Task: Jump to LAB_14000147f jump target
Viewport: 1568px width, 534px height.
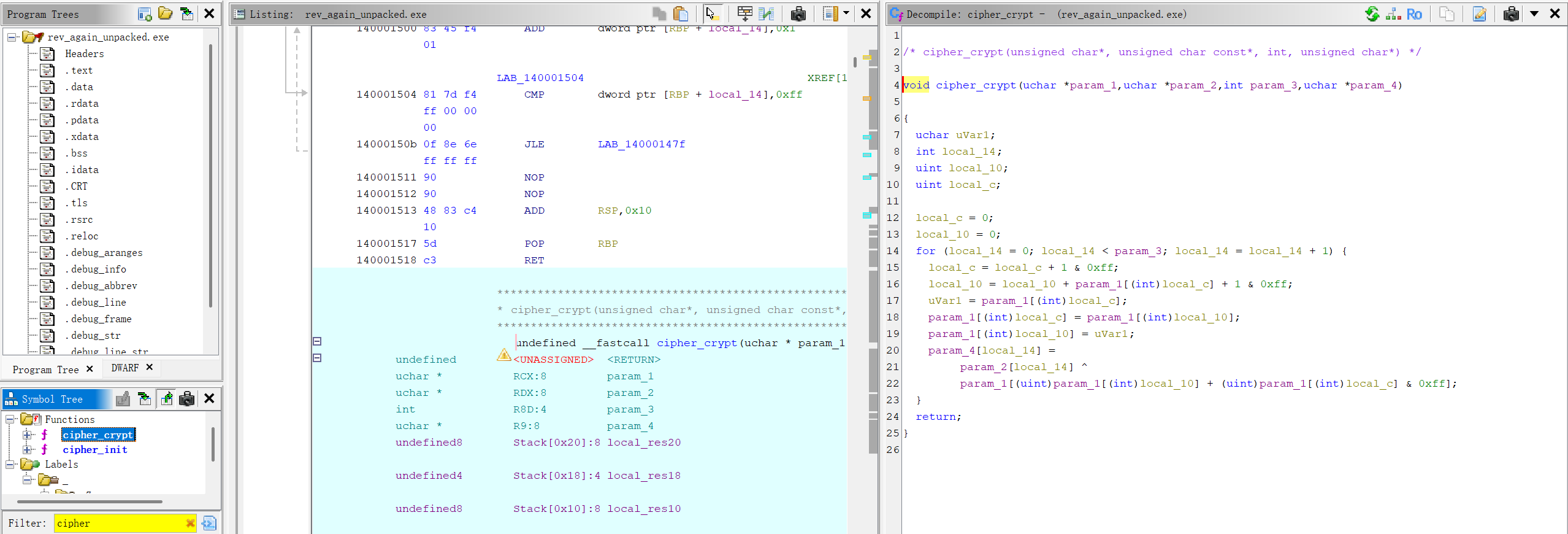Action: pyautogui.click(x=641, y=144)
